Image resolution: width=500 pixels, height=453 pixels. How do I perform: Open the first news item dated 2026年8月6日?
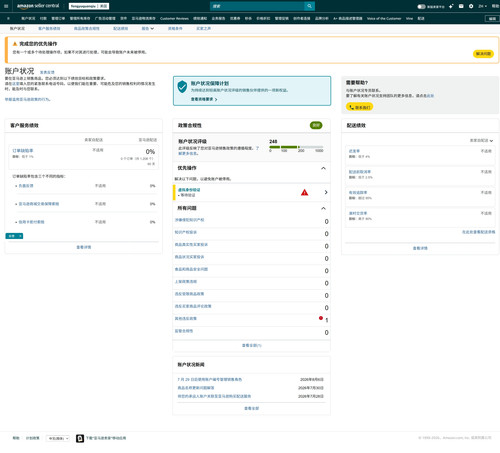point(210,379)
